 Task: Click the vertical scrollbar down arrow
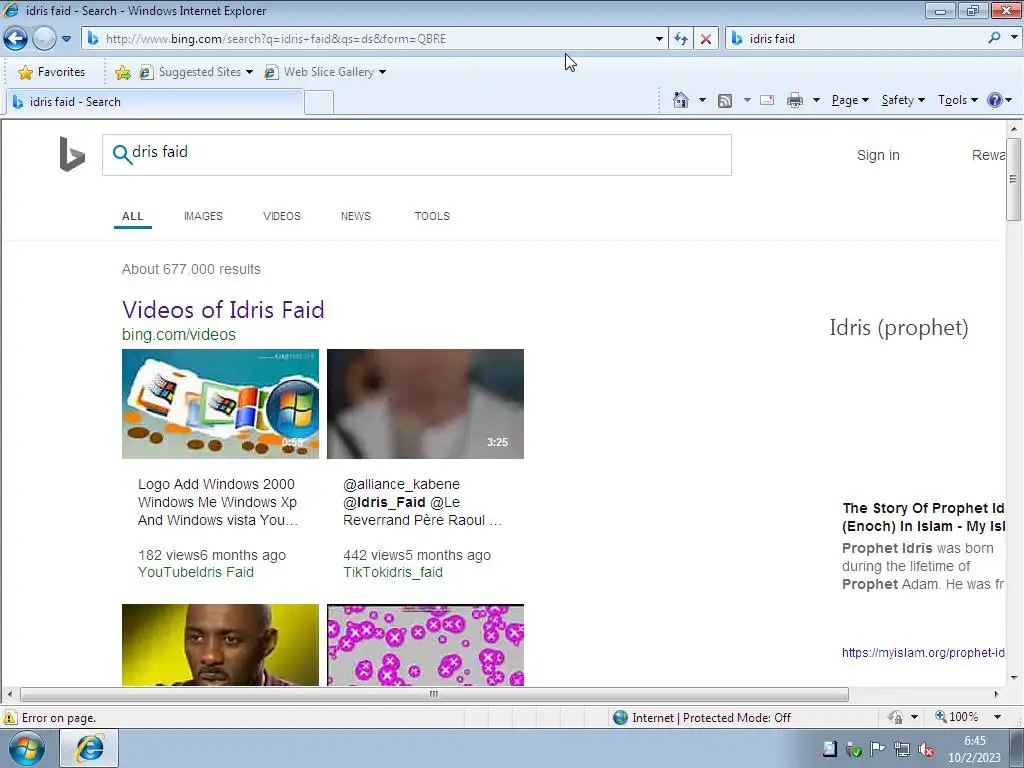coord(1014,678)
